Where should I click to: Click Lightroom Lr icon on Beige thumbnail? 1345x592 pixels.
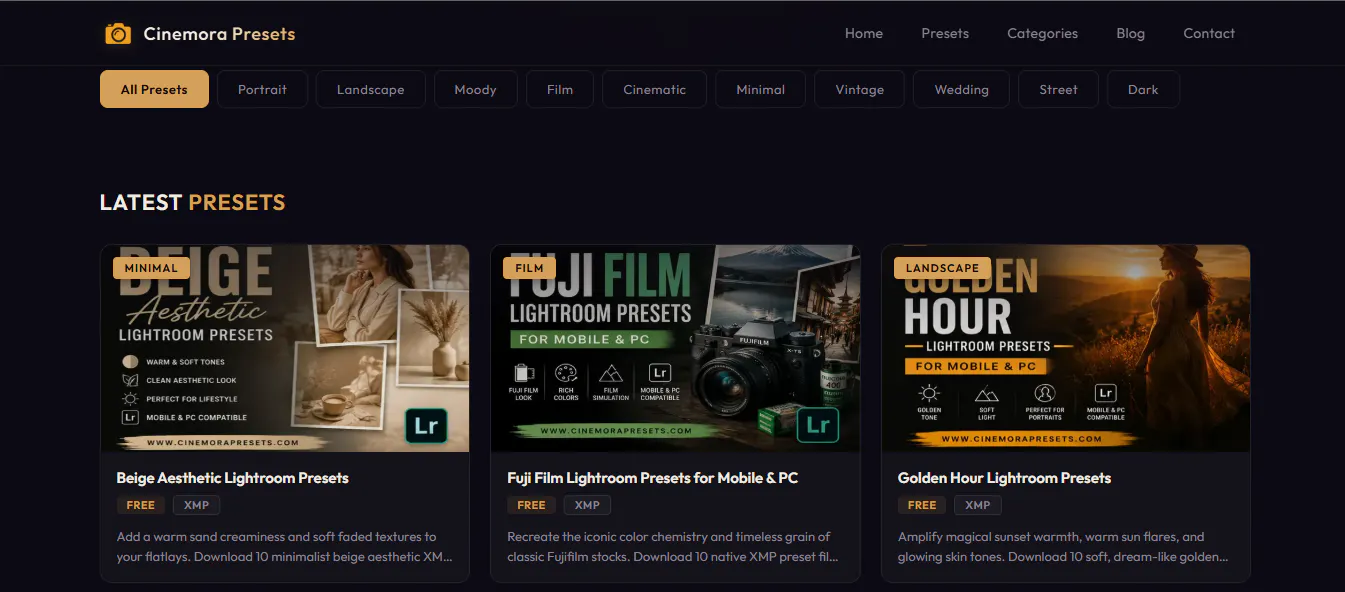(426, 426)
